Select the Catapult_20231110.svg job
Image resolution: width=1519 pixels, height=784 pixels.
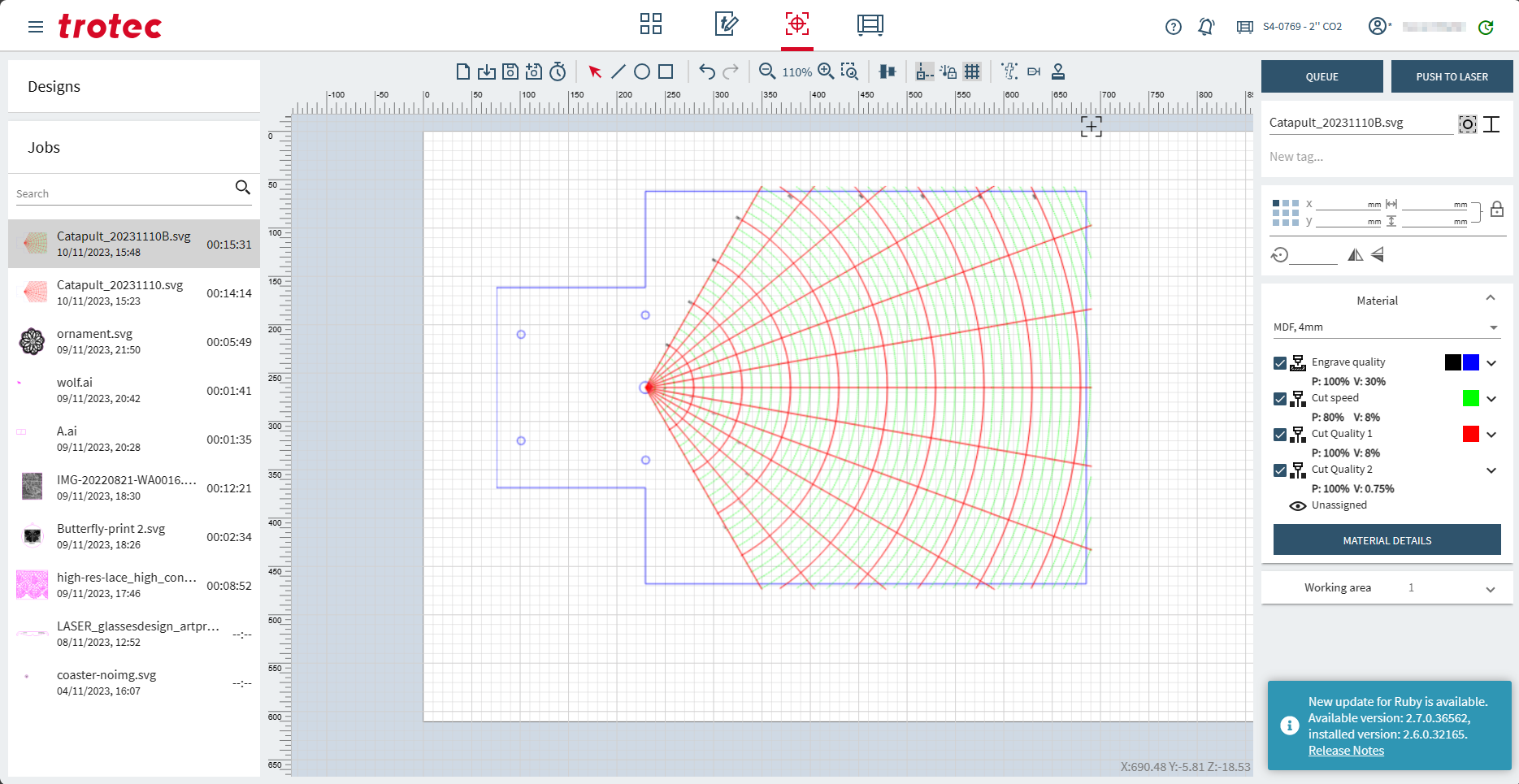(134, 292)
